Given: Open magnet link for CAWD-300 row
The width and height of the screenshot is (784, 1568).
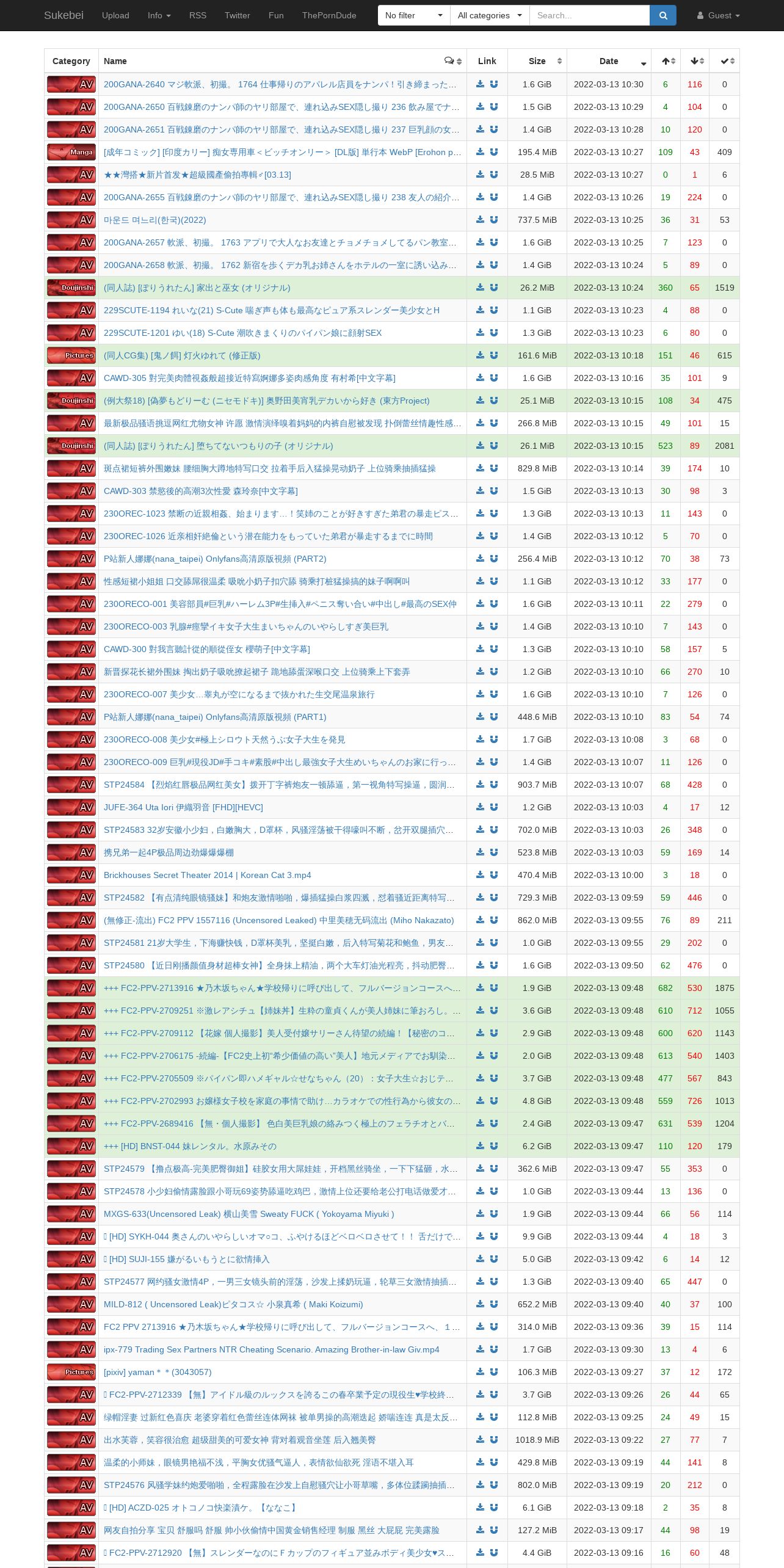Looking at the screenshot, I should pos(494,649).
